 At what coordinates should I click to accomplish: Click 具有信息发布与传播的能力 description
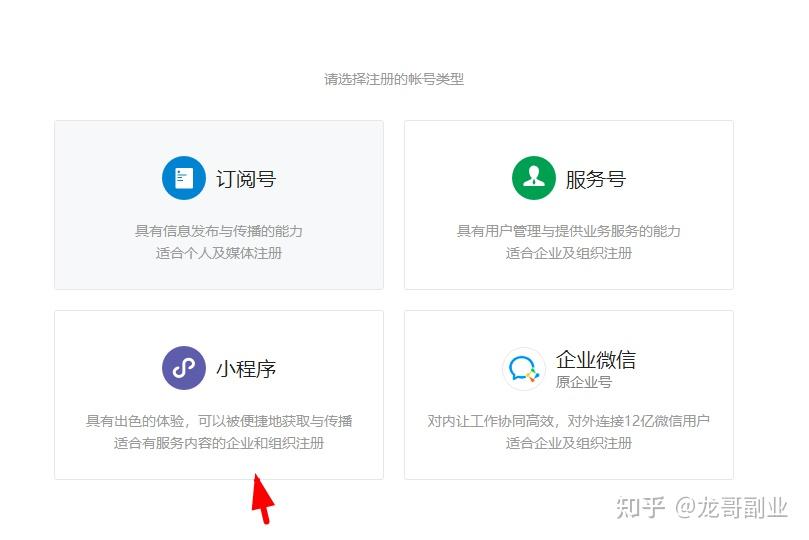coord(219,231)
